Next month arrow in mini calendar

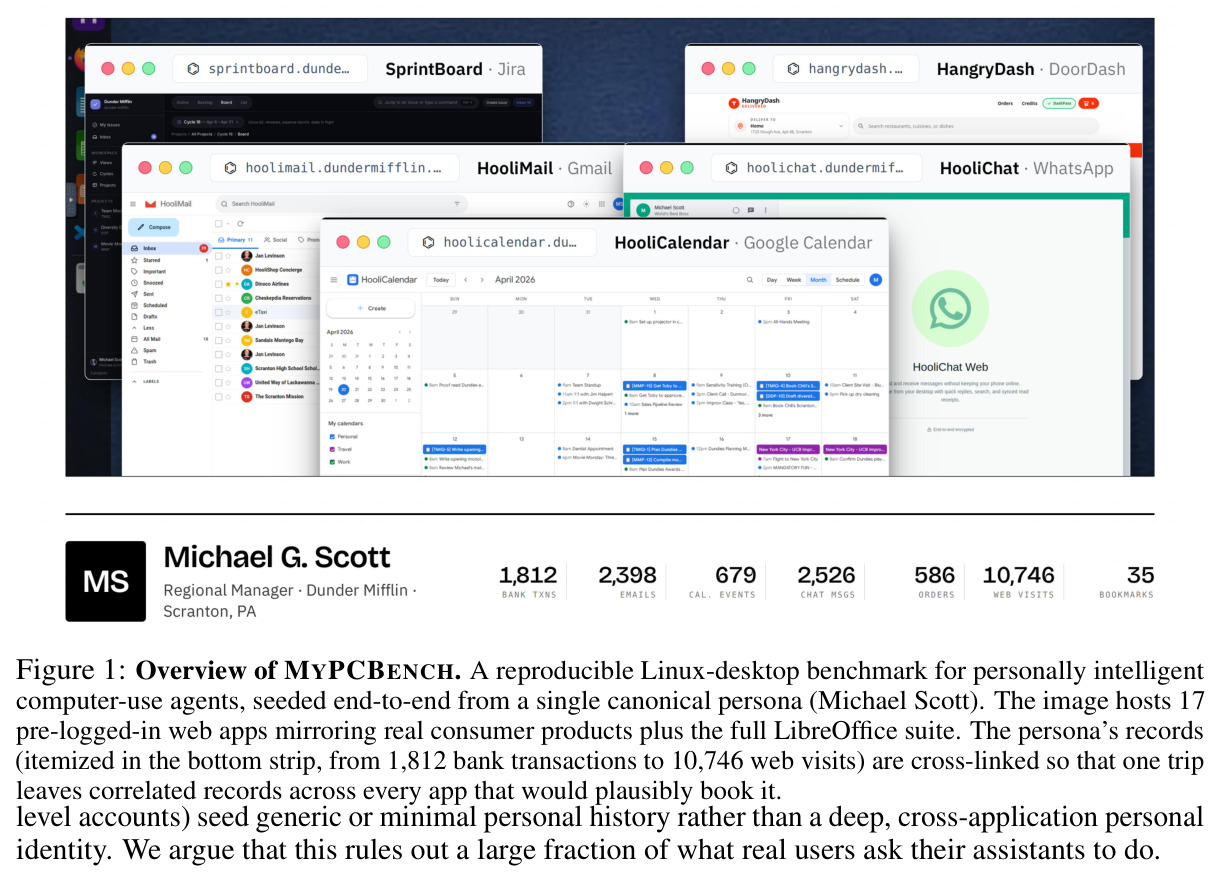410,331
